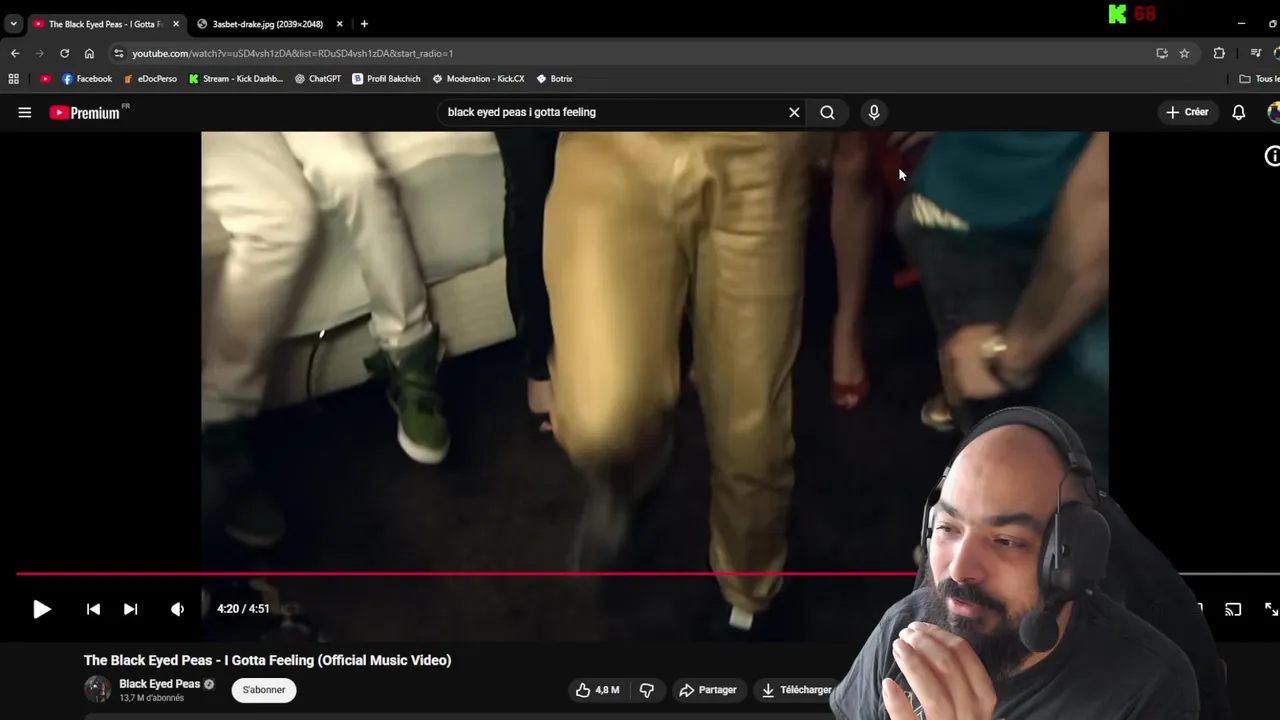1280x720 pixels.
Task: Open the Botrix bookmark
Action: click(554, 79)
